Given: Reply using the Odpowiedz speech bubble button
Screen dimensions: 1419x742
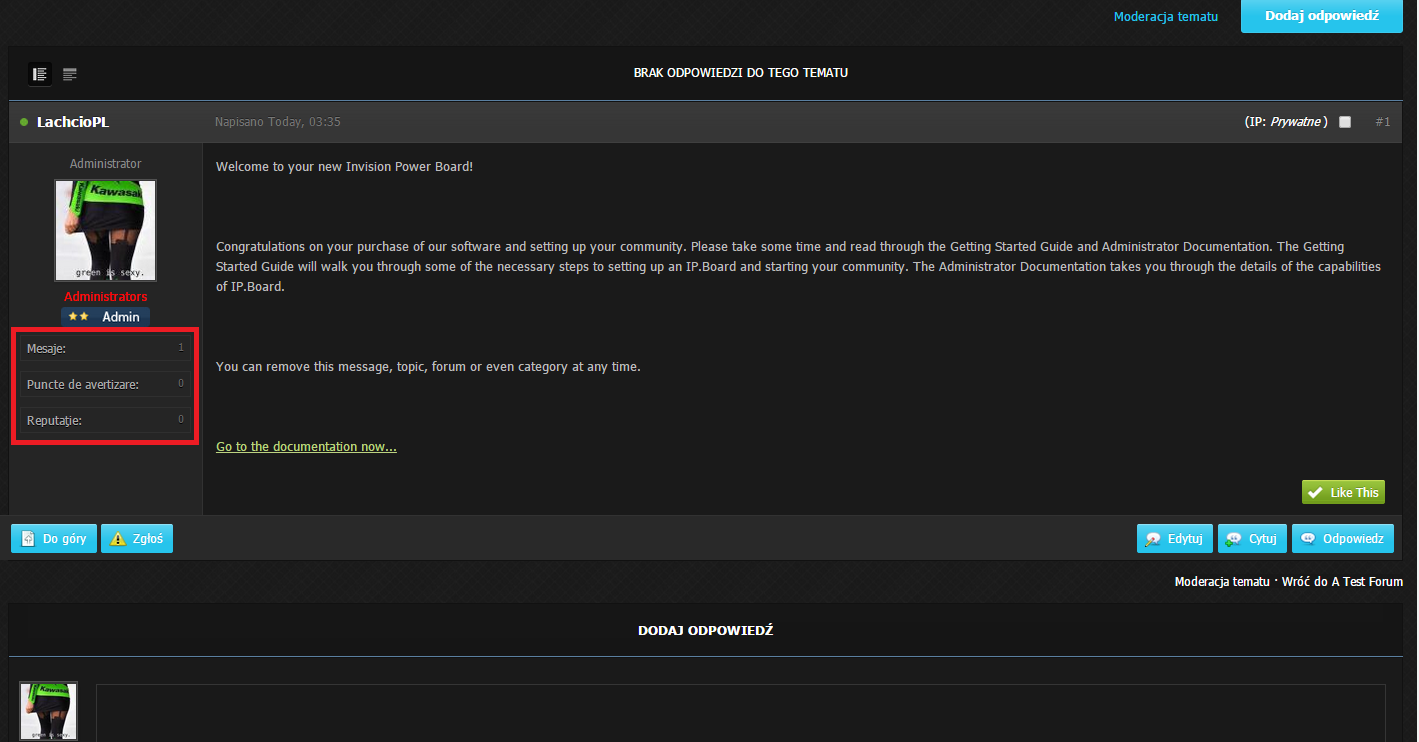Looking at the screenshot, I should pyautogui.click(x=1342, y=539).
